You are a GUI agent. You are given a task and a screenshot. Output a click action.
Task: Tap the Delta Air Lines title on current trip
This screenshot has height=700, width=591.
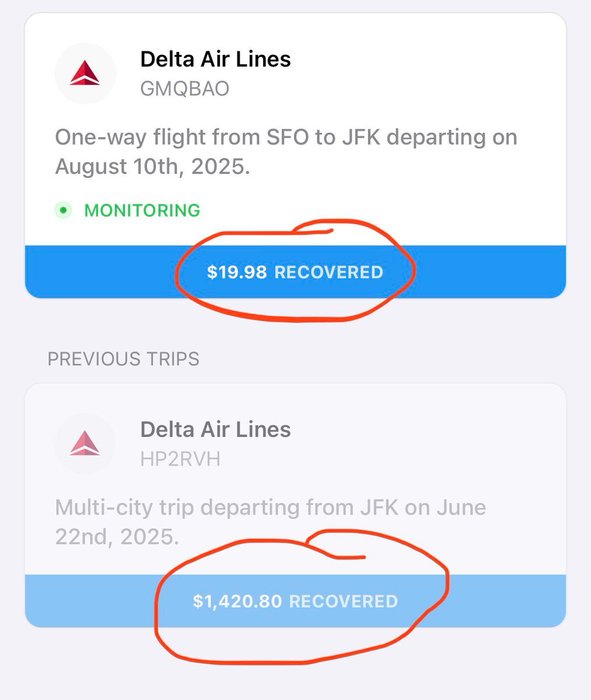pyautogui.click(x=216, y=59)
